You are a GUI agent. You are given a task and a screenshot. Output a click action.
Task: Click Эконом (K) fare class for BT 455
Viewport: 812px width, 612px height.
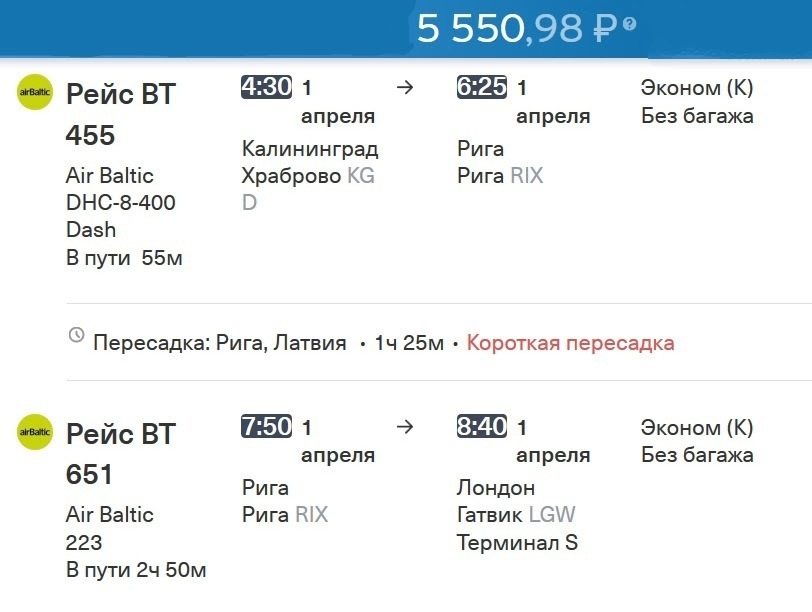coord(696,88)
